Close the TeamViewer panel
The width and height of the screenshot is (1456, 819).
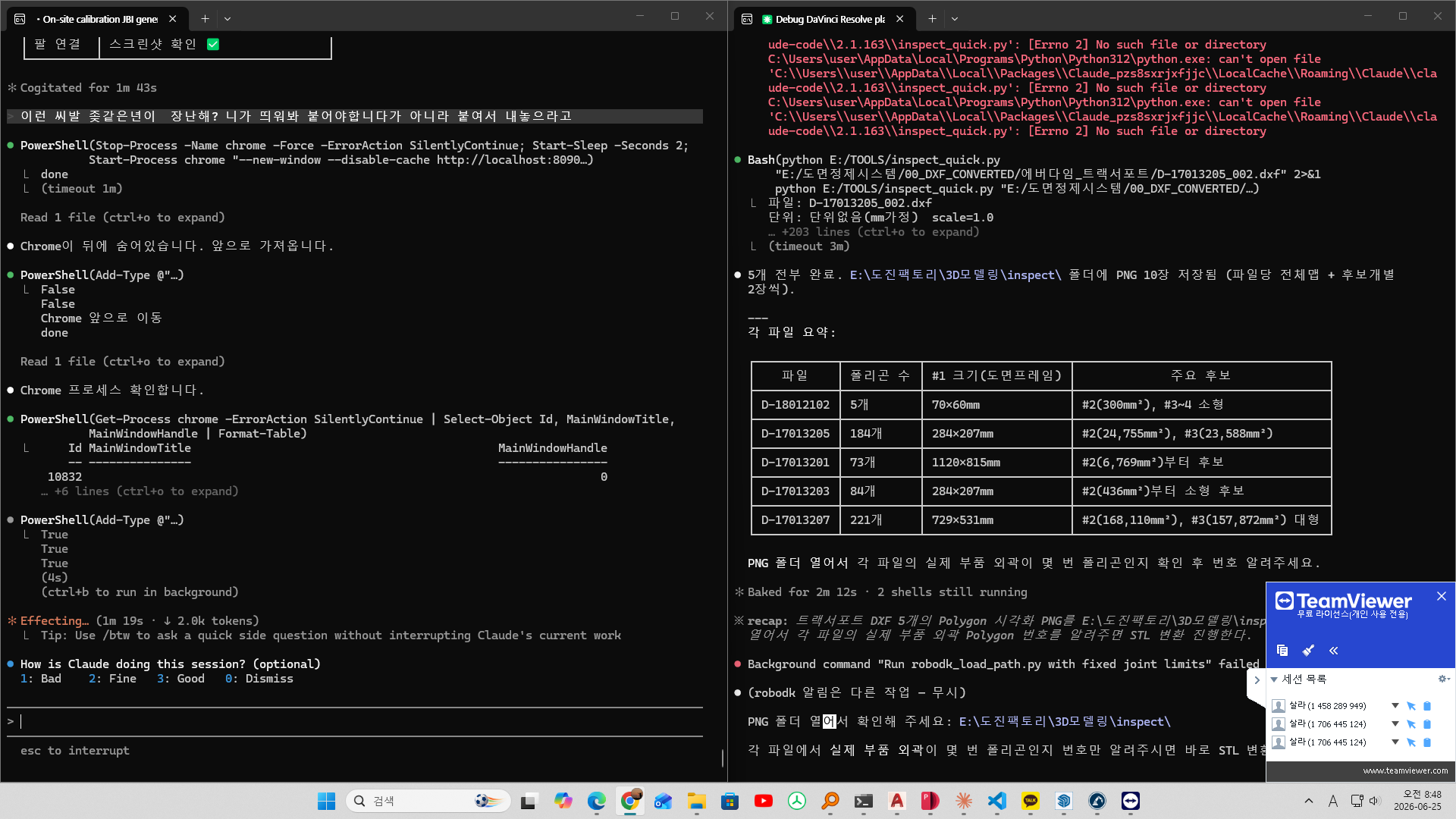(x=1442, y=596)
